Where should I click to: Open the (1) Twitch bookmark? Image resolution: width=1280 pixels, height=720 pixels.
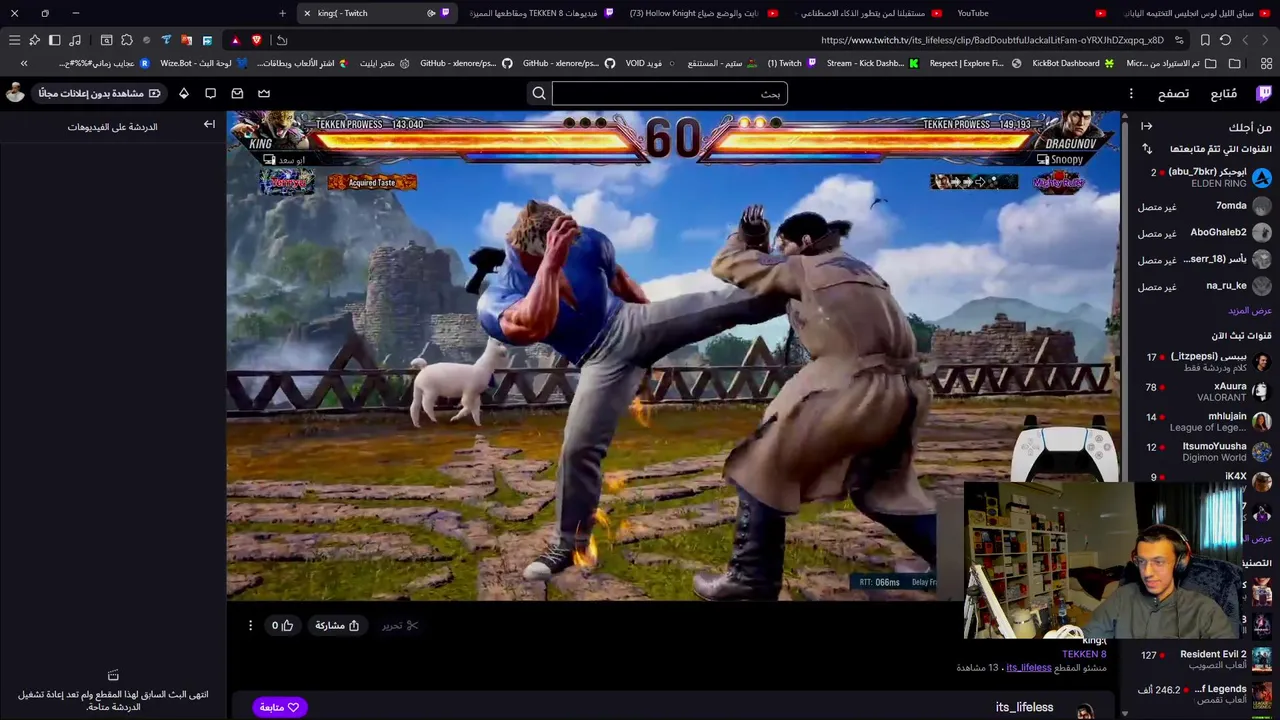coord(792,63)
